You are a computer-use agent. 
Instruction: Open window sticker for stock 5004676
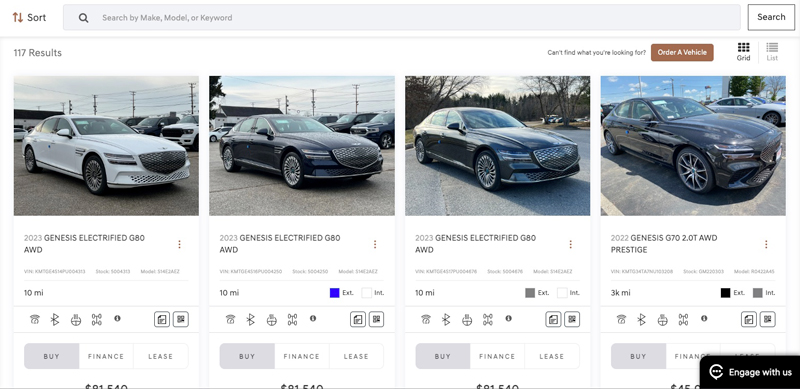pos(553,319)
